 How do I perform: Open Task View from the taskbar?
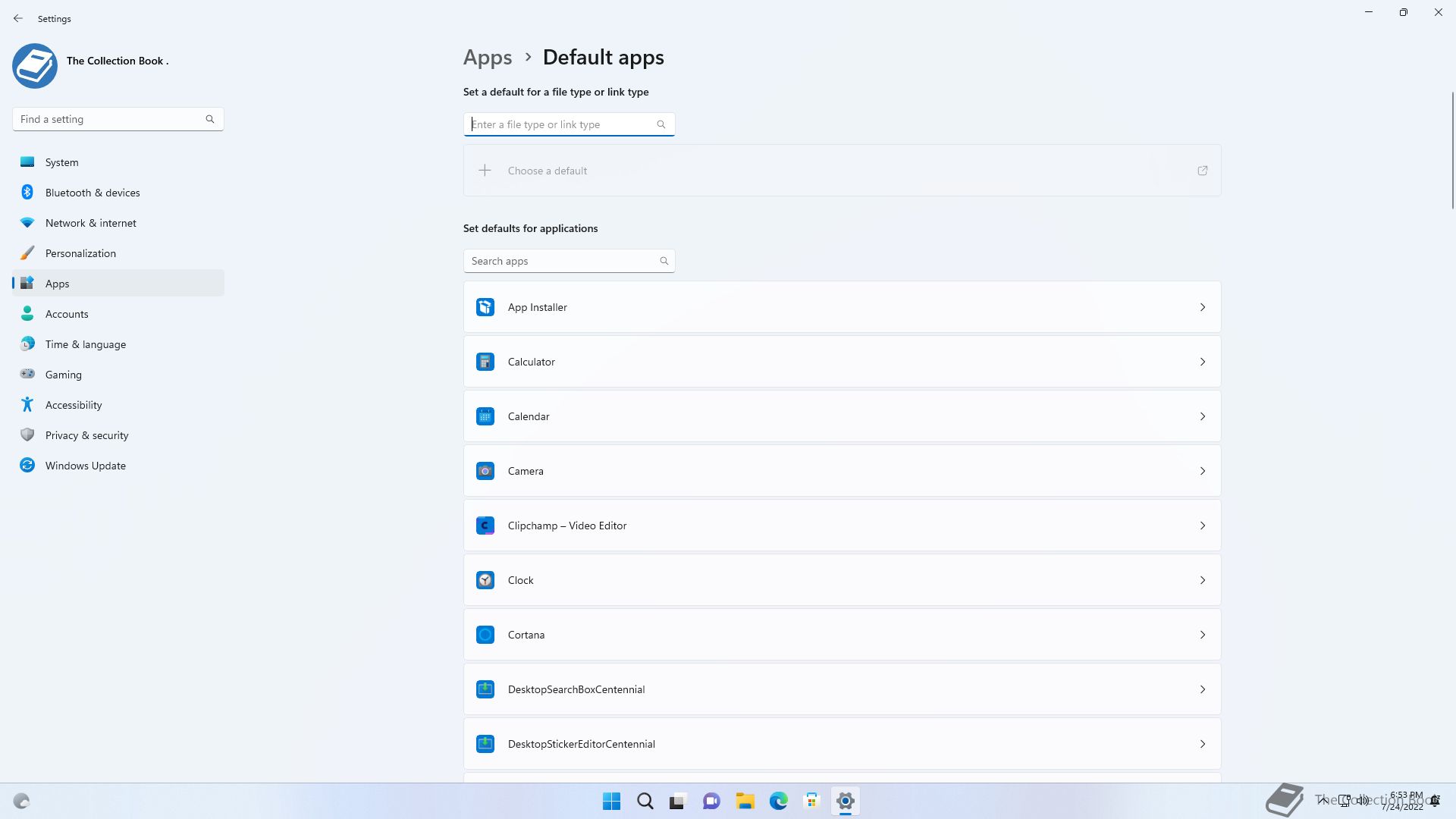pos(677,801)
